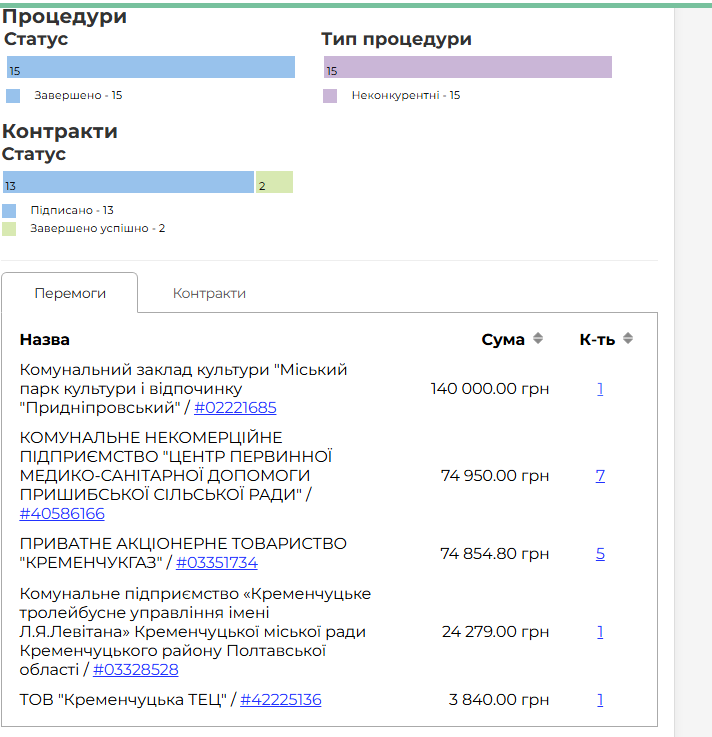The width and height of the screenshot is (712, 737).
Task: Click the green Завершено успішно bar segment
Action: coord(274,182)
